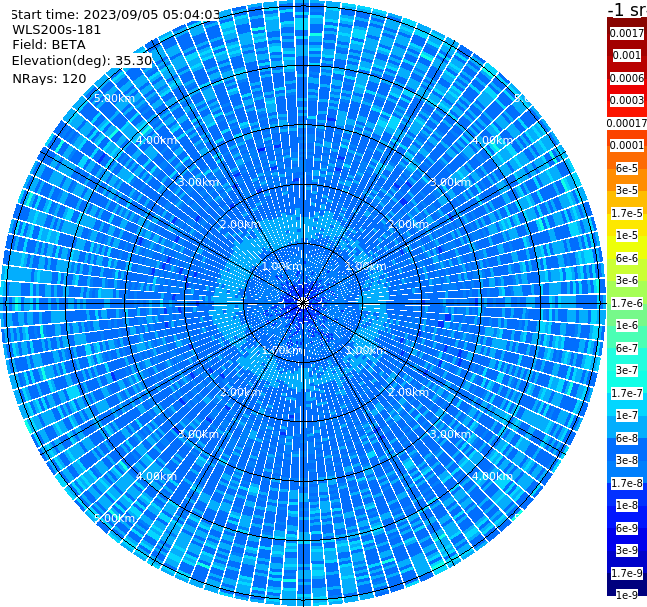This screenshot has width=647, height=607.
Task: Click the 6e-8 colorbar tick label
Action: 627,438
